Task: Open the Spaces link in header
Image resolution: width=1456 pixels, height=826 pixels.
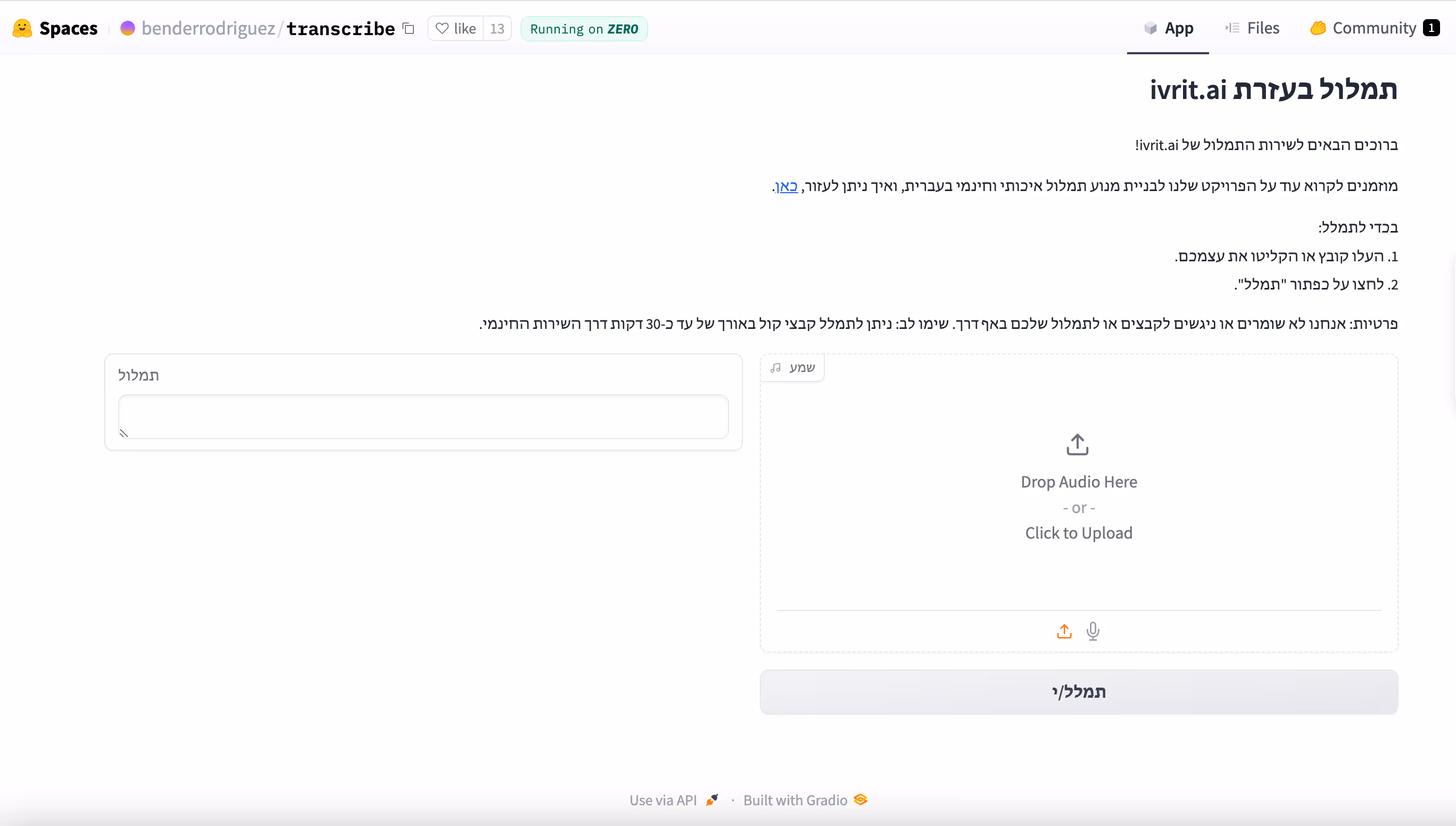Action: (68, 28)
